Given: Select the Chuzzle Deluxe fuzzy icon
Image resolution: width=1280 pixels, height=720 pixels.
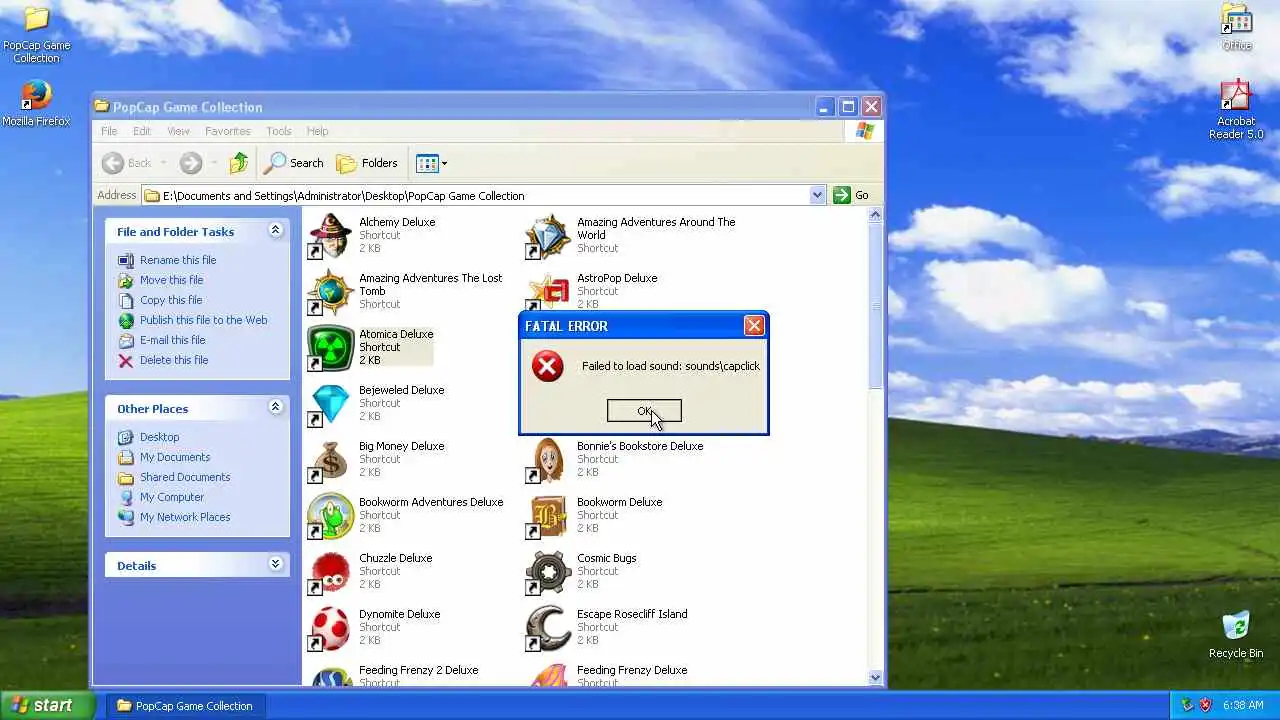Looking at the screenshot, I should pyautogui.click(x=330, y=572).
